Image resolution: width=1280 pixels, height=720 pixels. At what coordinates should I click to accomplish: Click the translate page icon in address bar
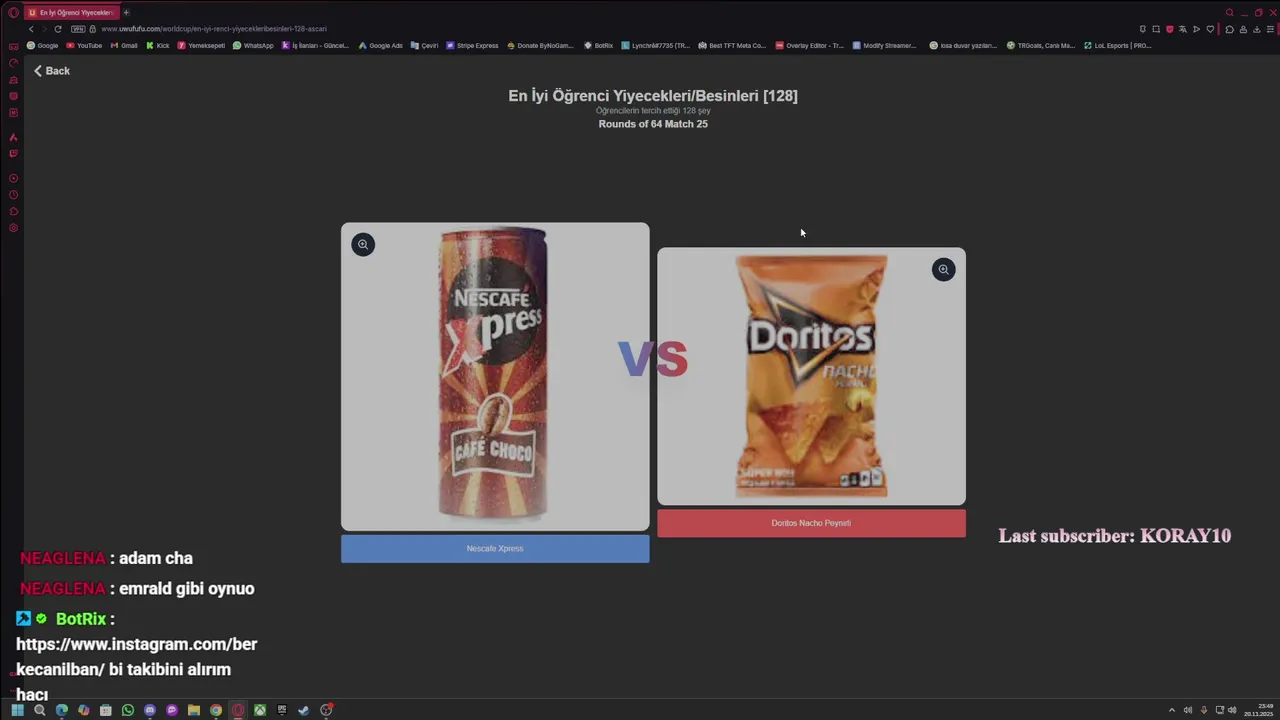pos(1183,29)
